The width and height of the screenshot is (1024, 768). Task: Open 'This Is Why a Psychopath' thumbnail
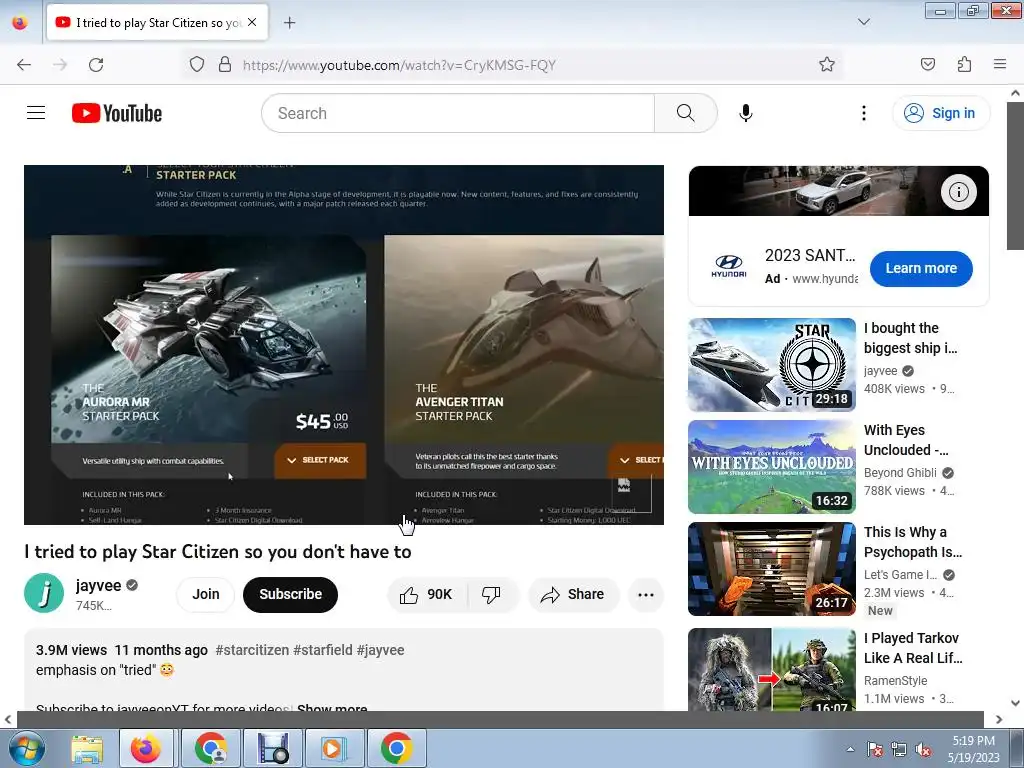click(x=771, y=569)
